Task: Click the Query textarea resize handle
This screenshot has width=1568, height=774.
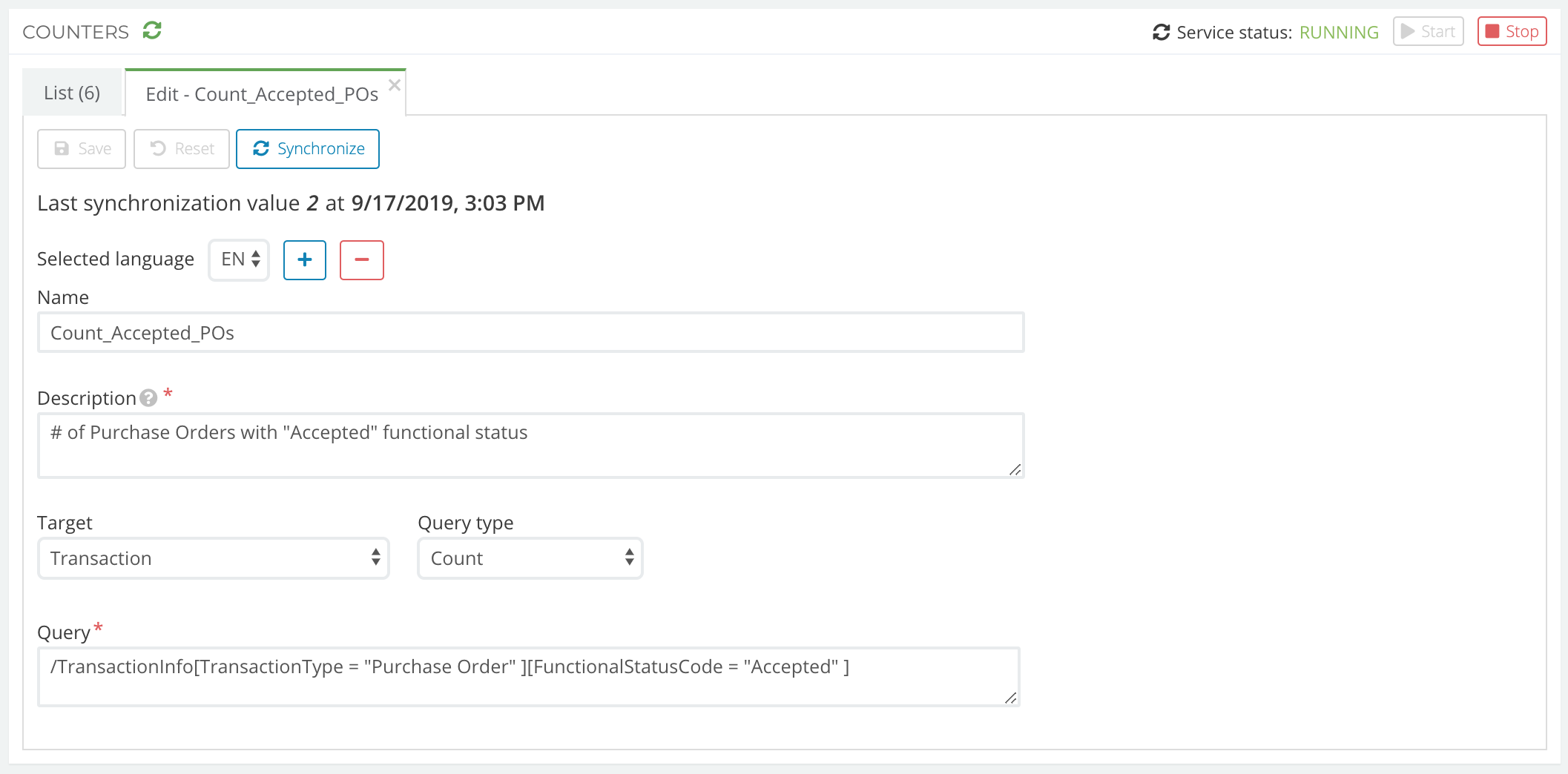Action: pos(1010,698)
